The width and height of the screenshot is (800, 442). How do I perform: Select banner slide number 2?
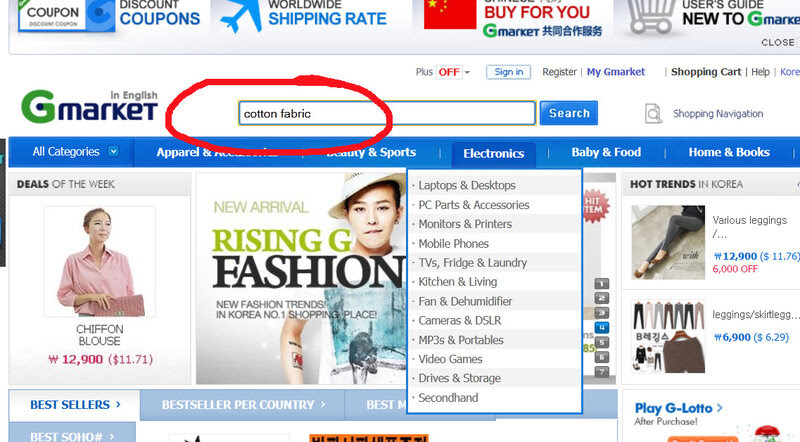[602, 299]
